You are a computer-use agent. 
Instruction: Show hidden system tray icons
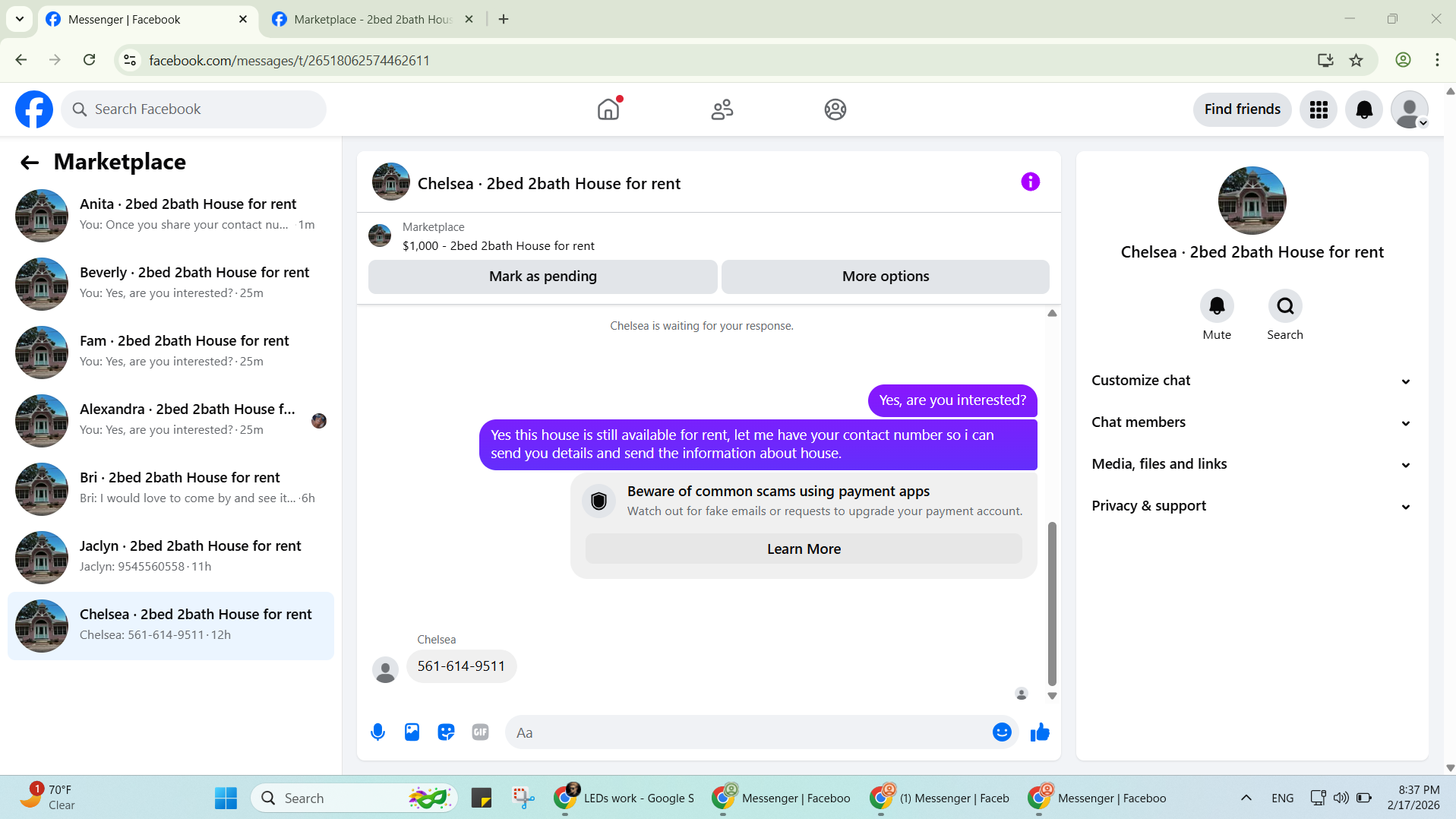coord(1246,798)
